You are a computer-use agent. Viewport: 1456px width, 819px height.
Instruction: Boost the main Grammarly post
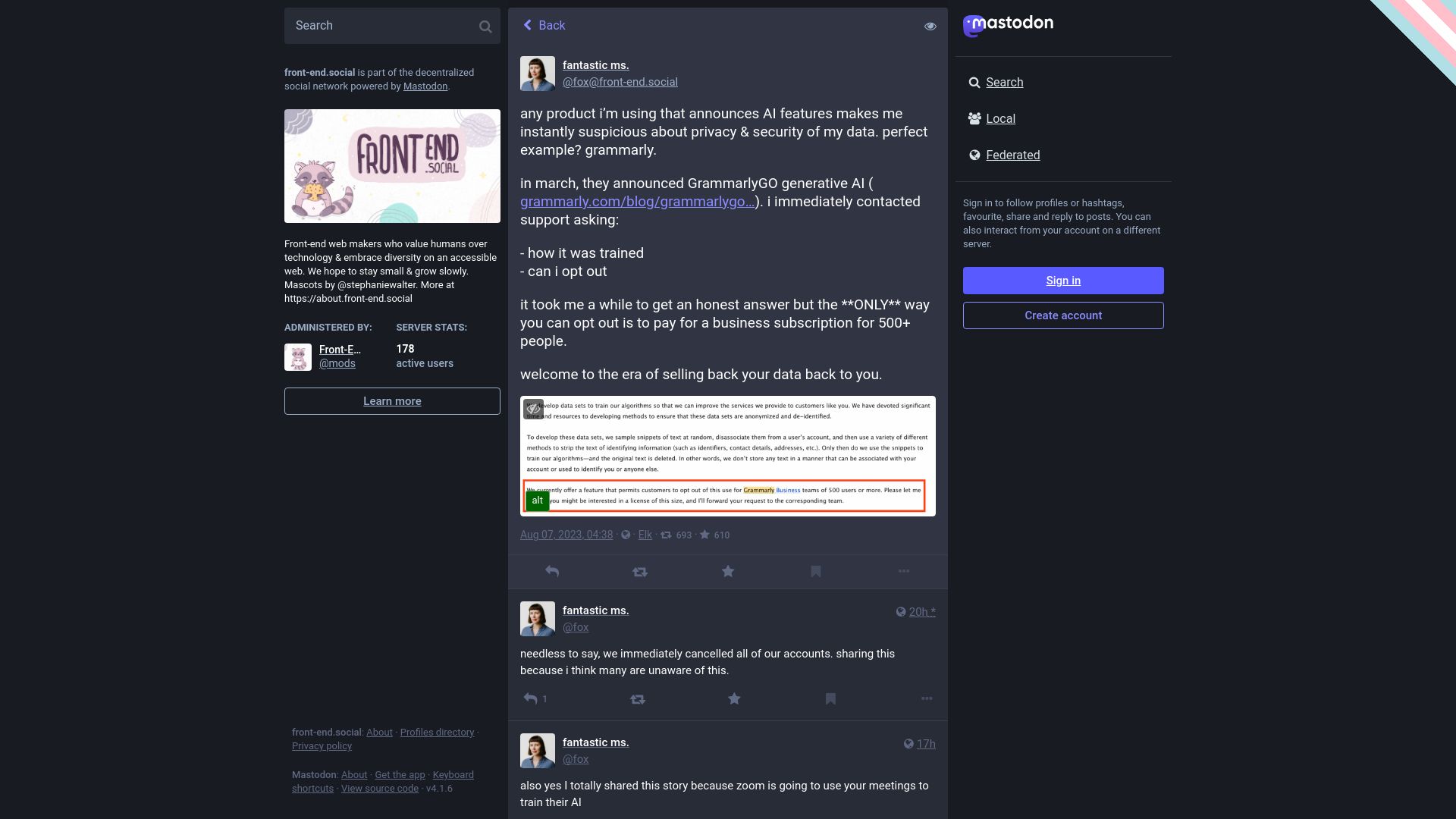click(x=640, y=572)
